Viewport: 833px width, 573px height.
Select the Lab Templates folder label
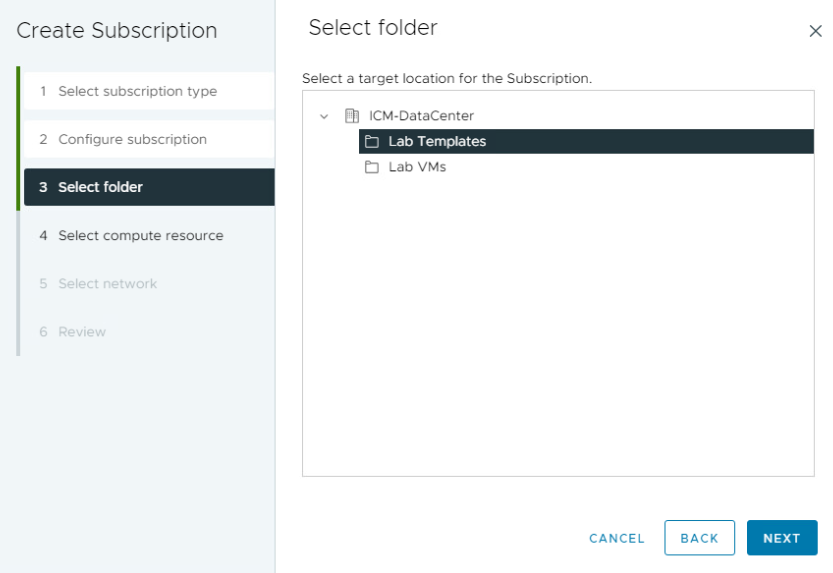437,142
